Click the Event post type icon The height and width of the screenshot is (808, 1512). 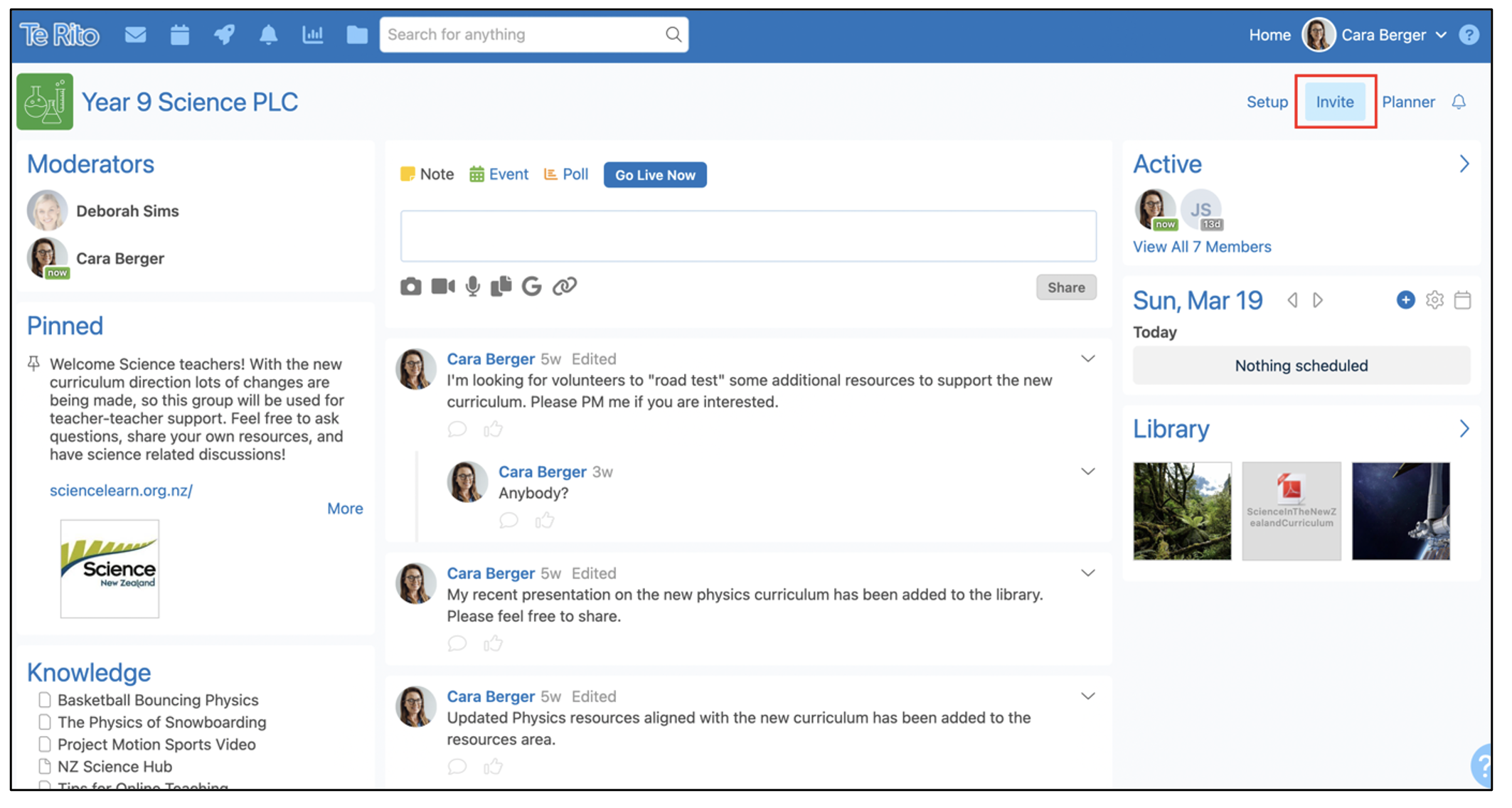(x=475, y=174)
